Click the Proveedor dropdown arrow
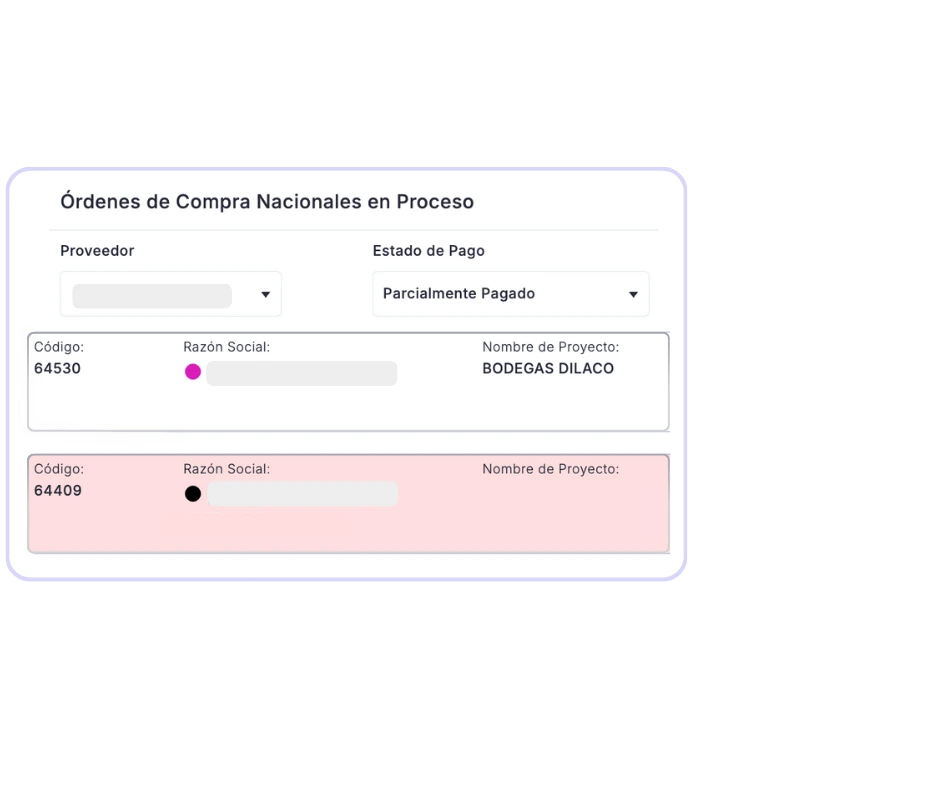940x788 pixels. [266, 294]
